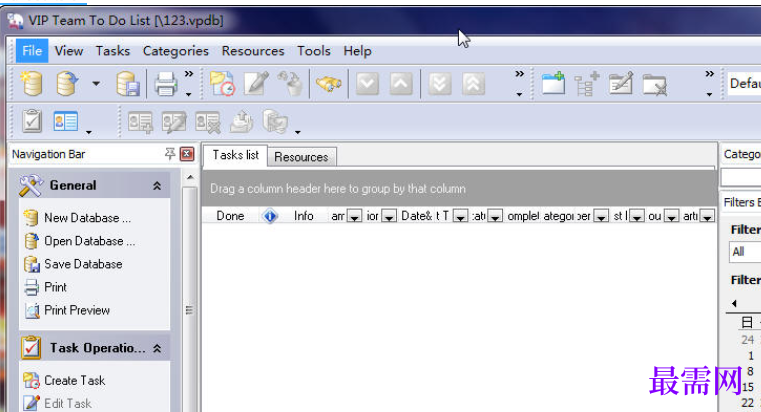The image size is (761, 412).
Task: Click the New Database toolbar icon
Action: (x=32, y=83)
